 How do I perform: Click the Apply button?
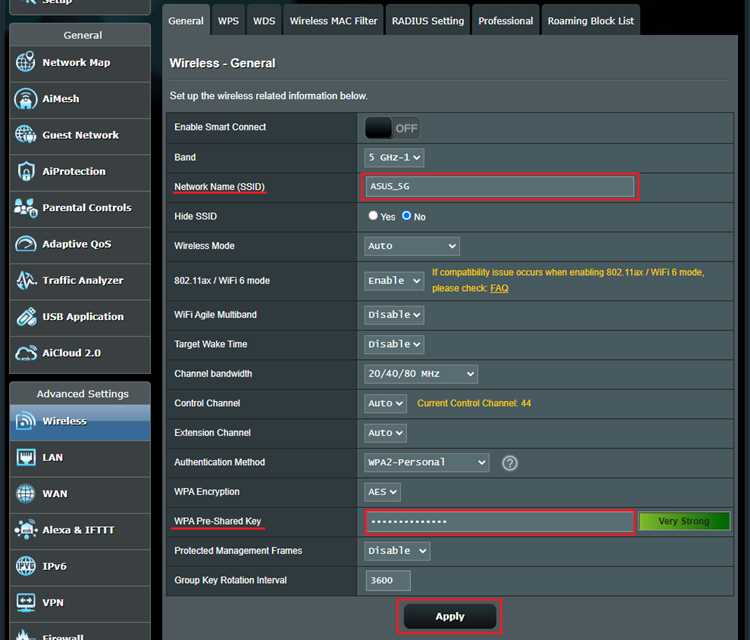click(x=450, y=616)
